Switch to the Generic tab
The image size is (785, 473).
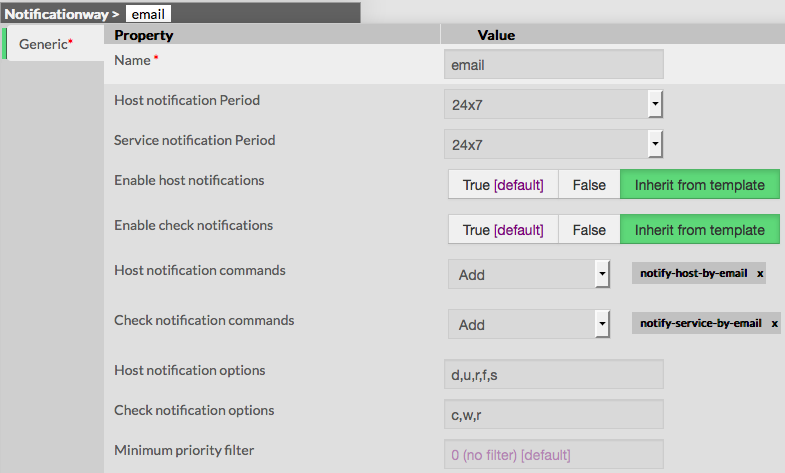click(46, 44)
